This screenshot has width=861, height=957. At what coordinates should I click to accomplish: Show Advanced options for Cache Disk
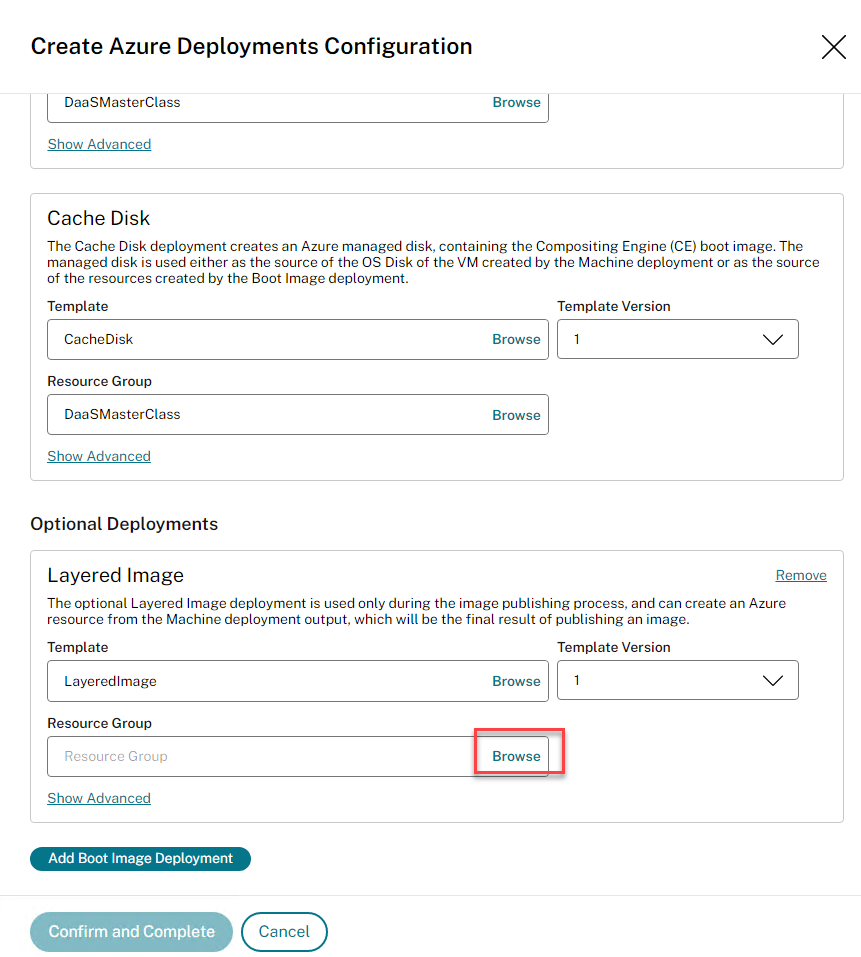(x=99, y=456)
